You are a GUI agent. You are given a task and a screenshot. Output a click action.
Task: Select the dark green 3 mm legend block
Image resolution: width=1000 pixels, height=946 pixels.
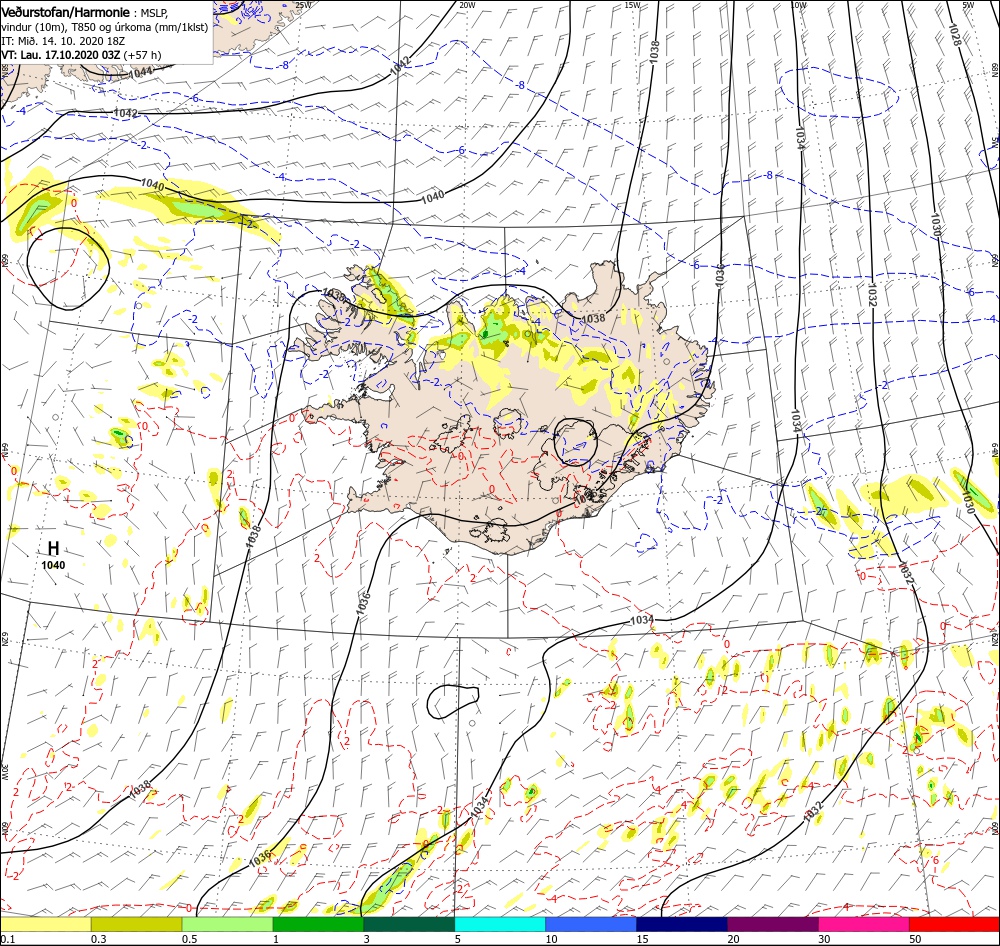[409, 924]
